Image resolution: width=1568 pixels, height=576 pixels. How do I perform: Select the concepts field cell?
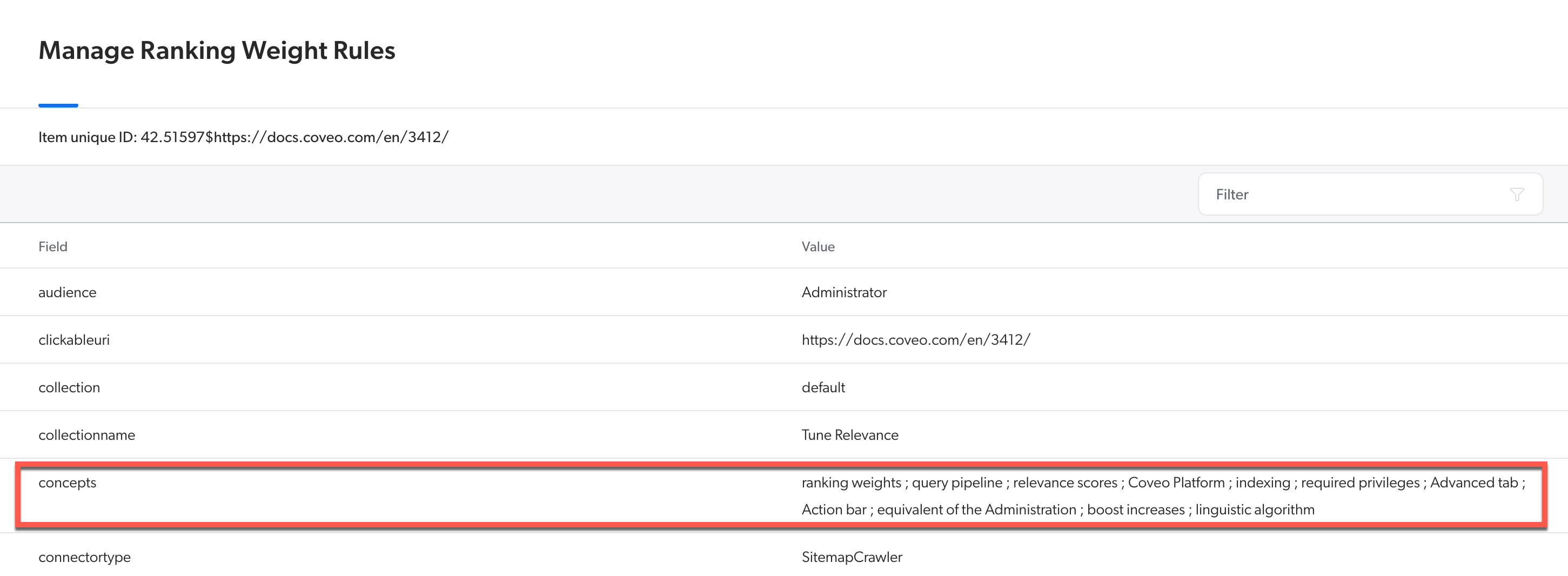(x=68, y=483)
